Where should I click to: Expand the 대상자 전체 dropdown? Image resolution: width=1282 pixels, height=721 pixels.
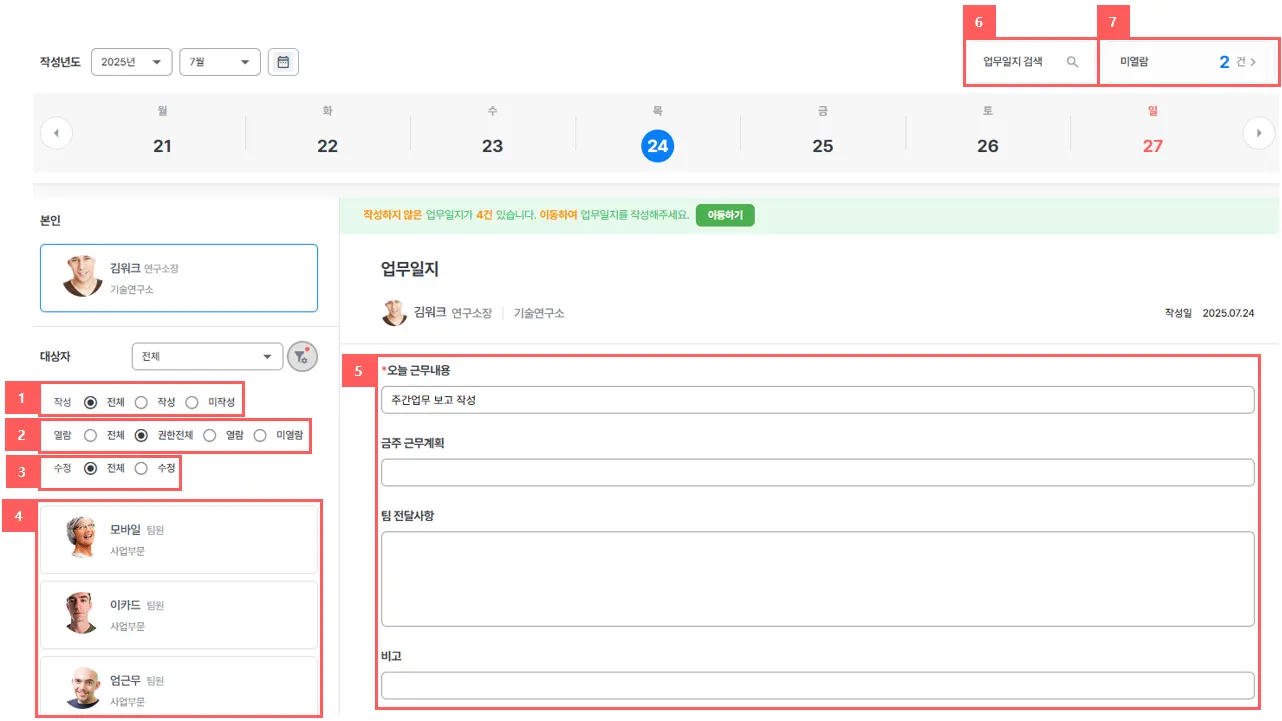tap(207, 356)
